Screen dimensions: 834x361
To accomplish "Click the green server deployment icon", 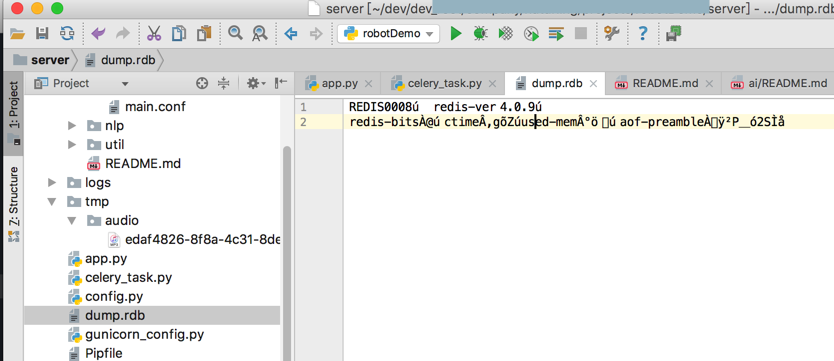I will tap(674, 34).
